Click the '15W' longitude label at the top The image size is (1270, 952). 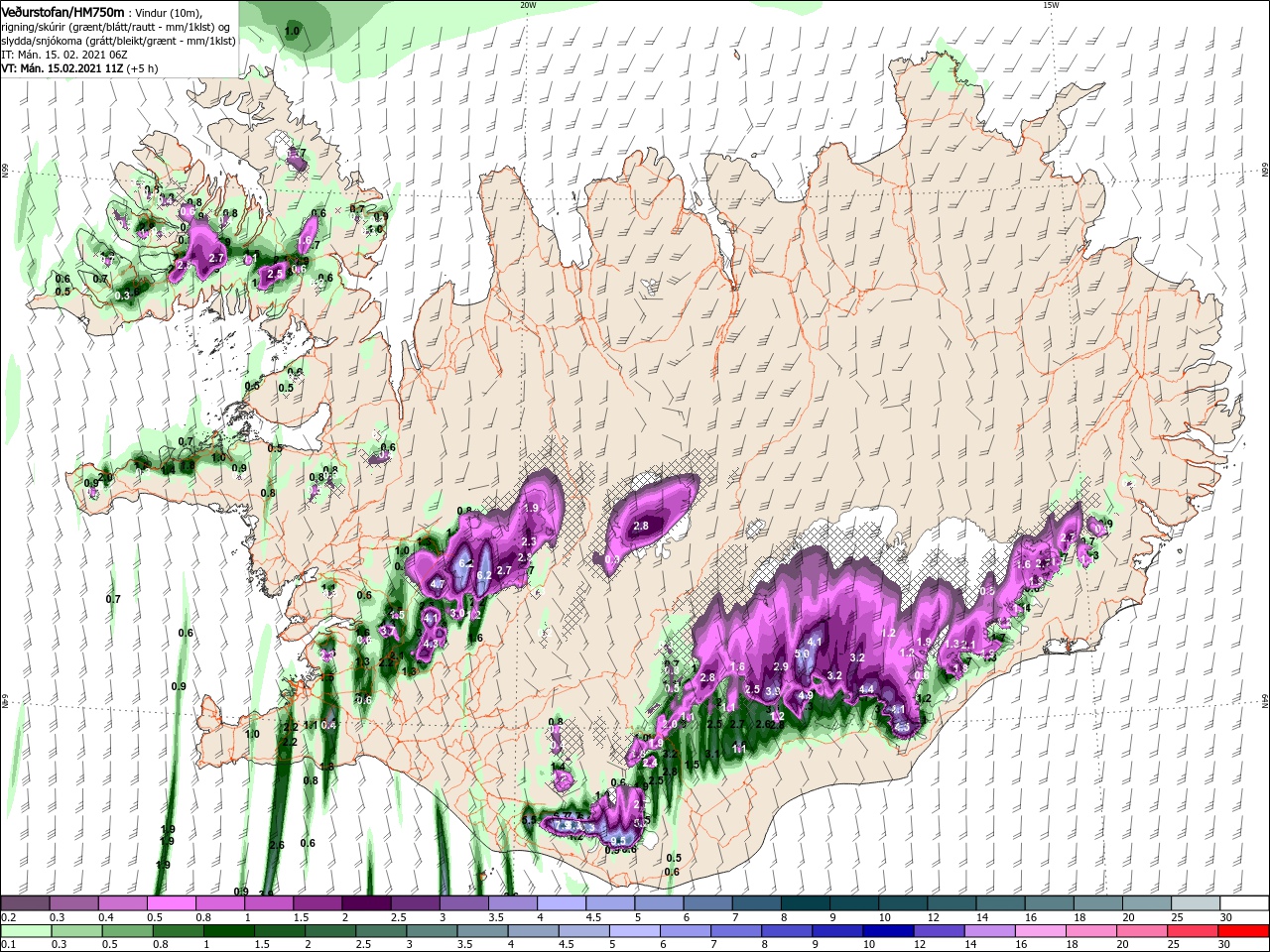point(1051,5)
